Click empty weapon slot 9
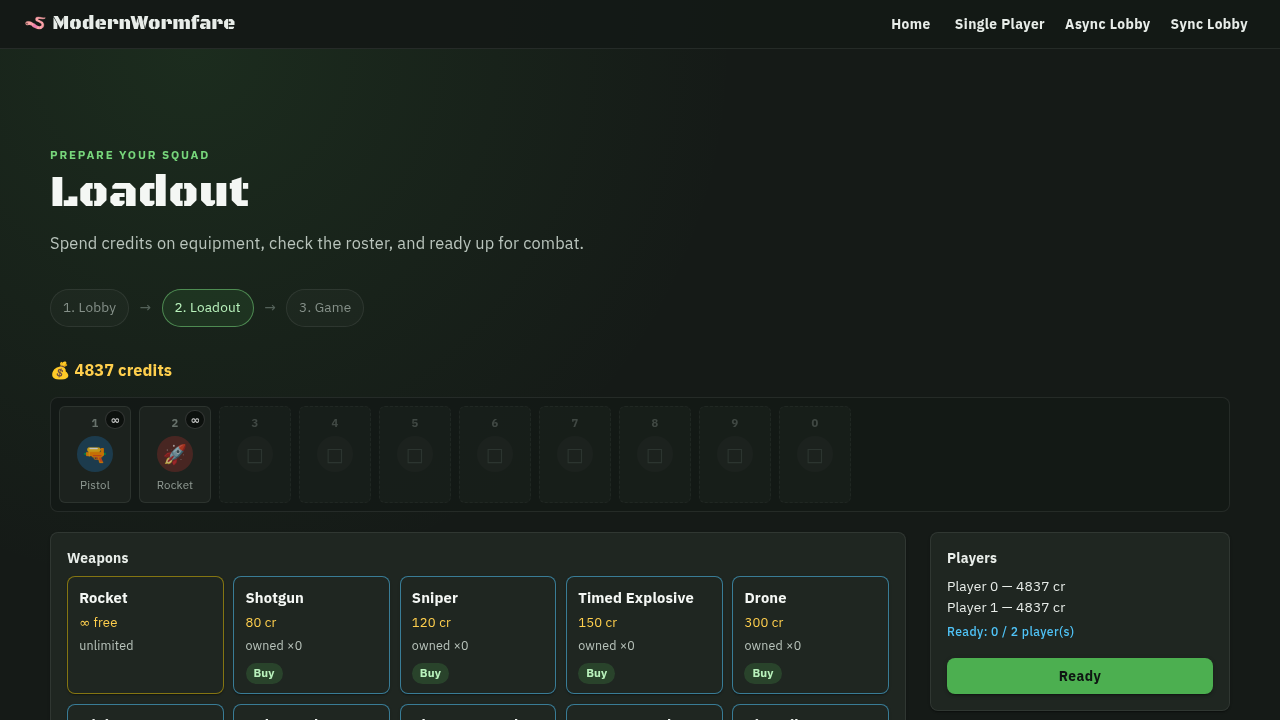The image size is (1280, 720). (735, 454)
